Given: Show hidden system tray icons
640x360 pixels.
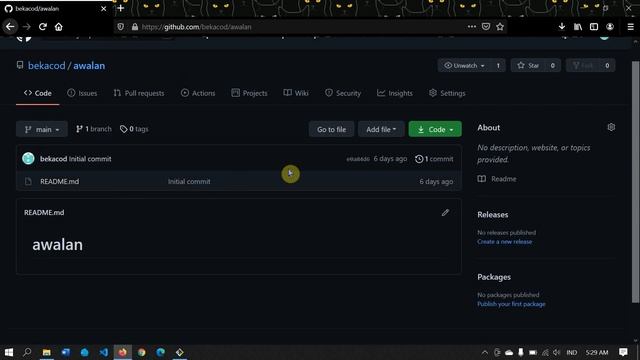Looking at the screenshot, I should coord(484,353).
